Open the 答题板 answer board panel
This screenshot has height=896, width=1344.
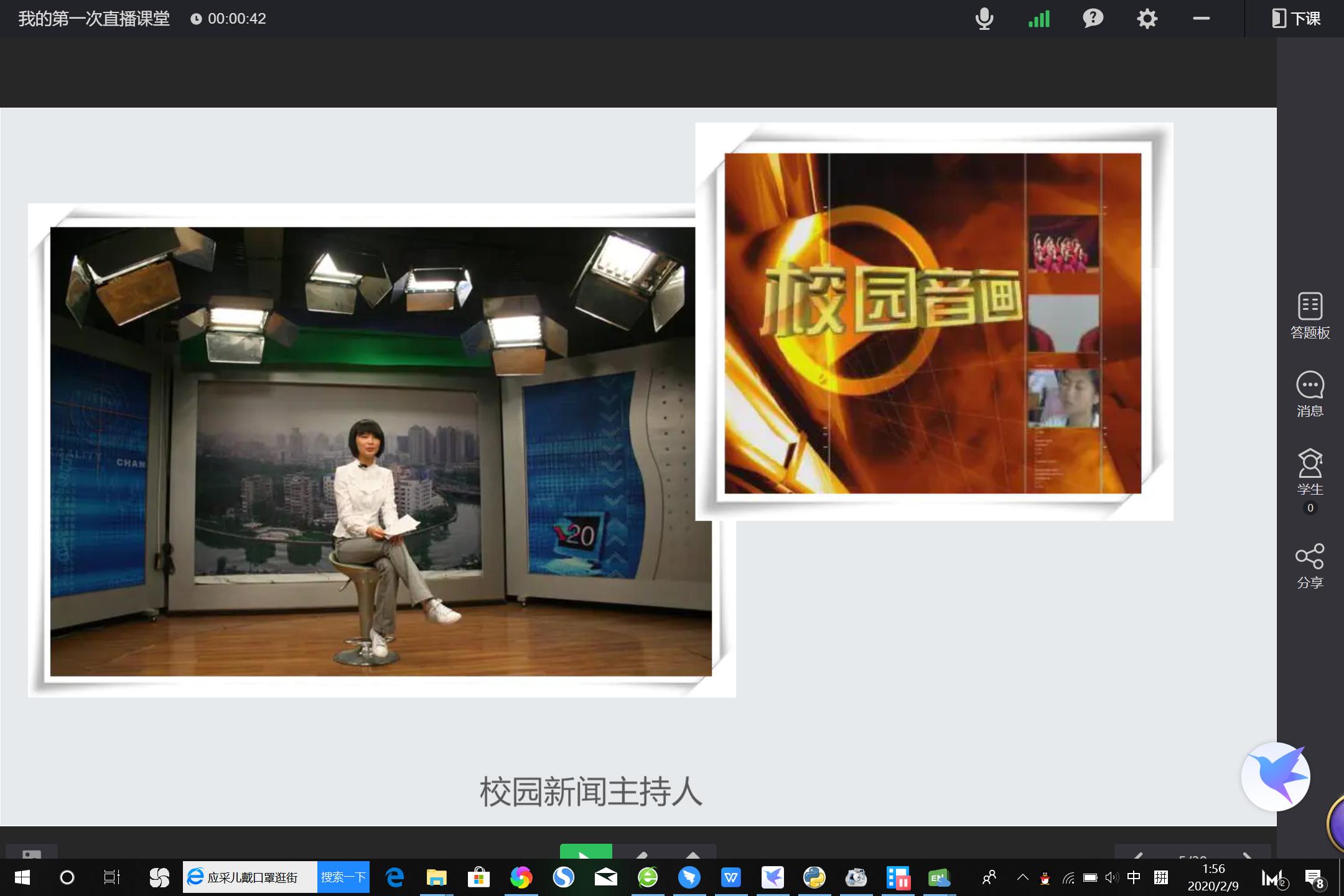tap(1309, 315)
